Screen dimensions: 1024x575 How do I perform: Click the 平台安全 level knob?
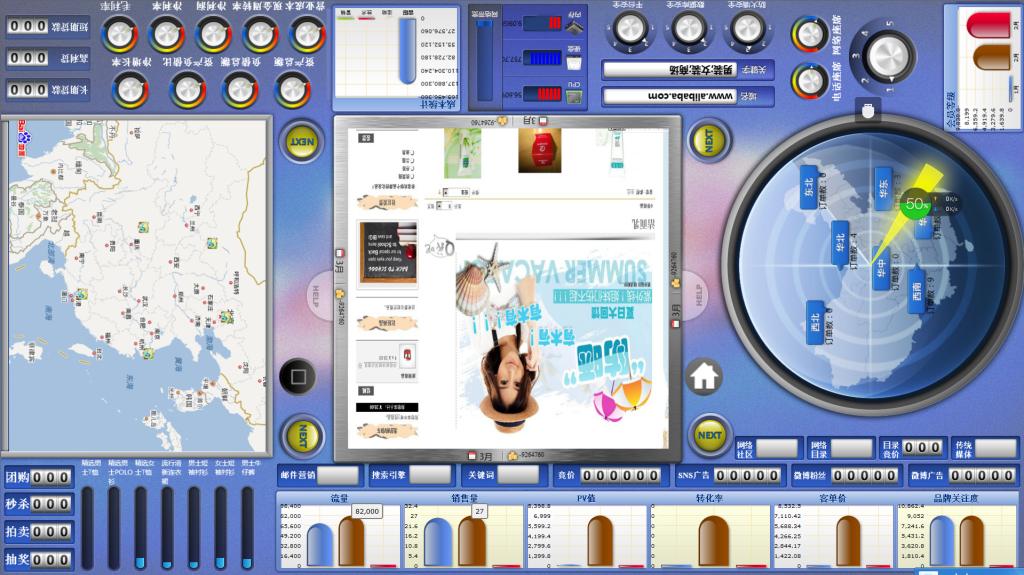(x=630, y=29)
